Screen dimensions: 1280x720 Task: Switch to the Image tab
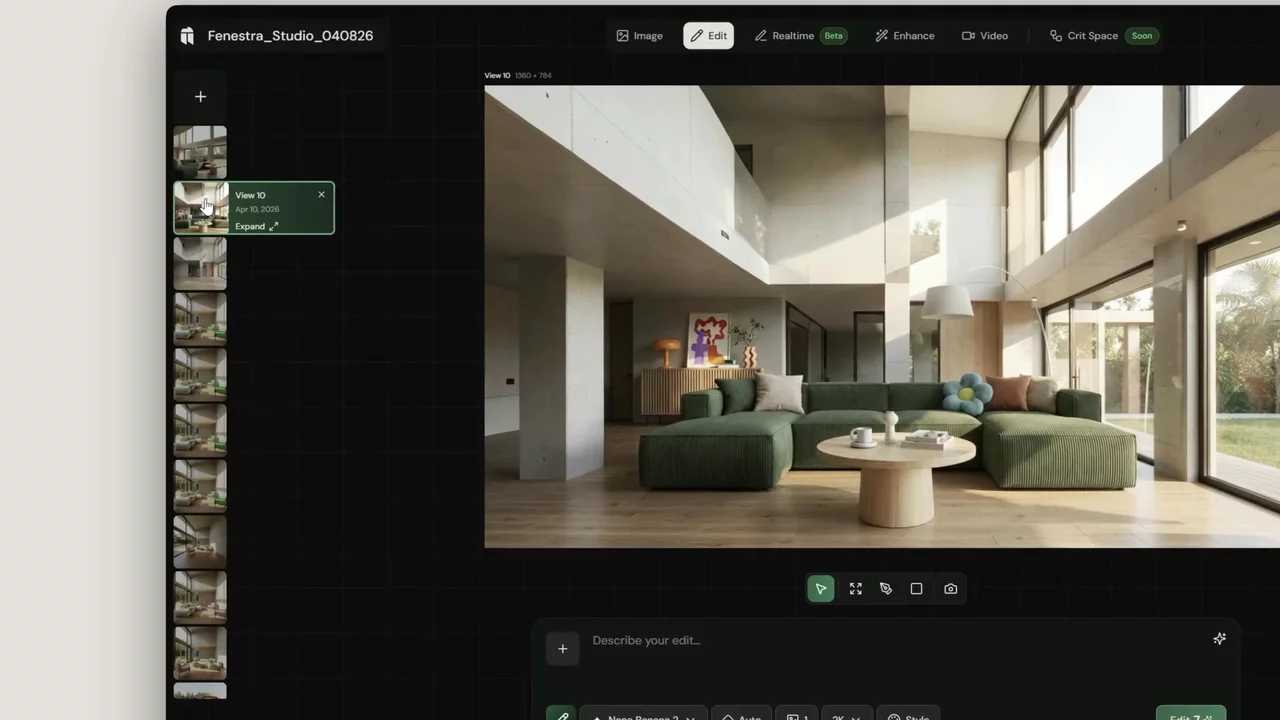tap(639, 36)
